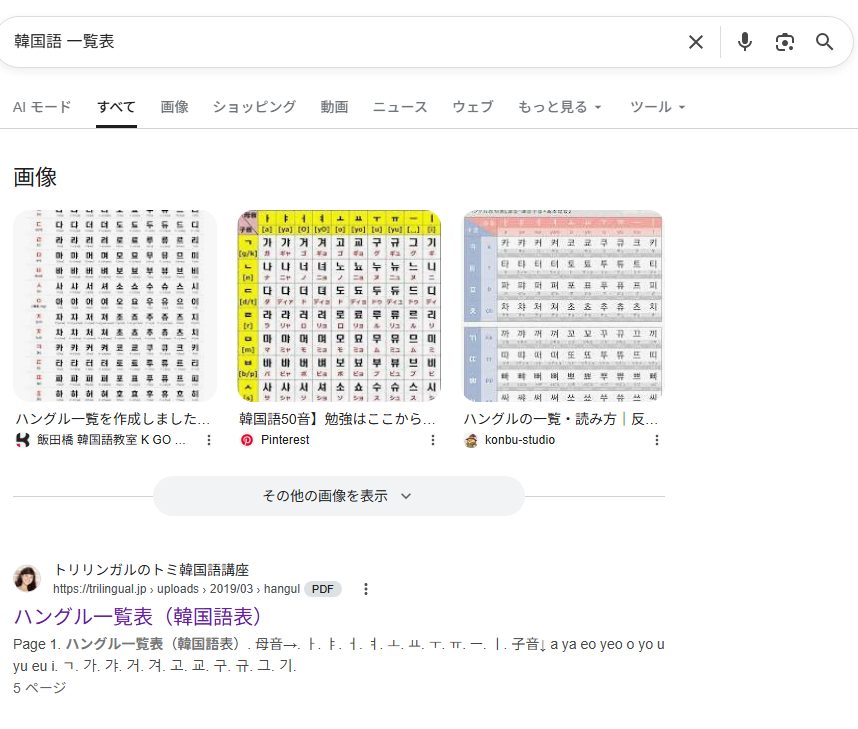The image size is (858, 729).
Task: Click the 飯田橋 韓国語教室 site favicon
Action: click(x=22, y=440)
